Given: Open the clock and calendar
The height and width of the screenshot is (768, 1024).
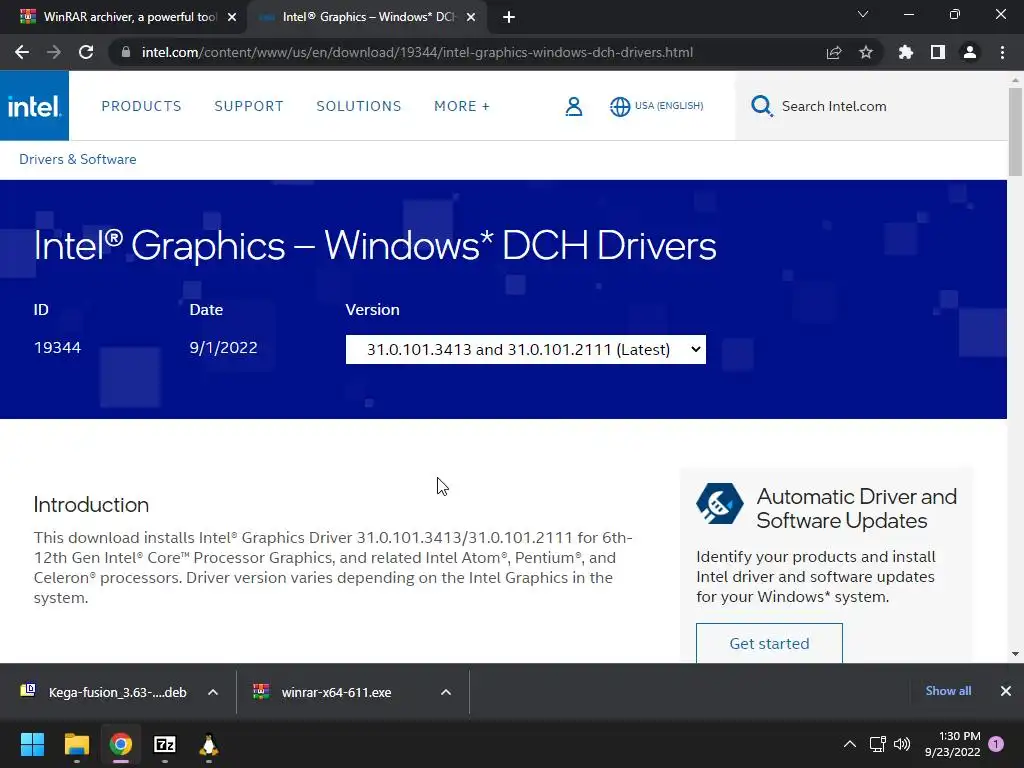Looking at the screenshot, I should pyautogui.click(x=953, y=744).
